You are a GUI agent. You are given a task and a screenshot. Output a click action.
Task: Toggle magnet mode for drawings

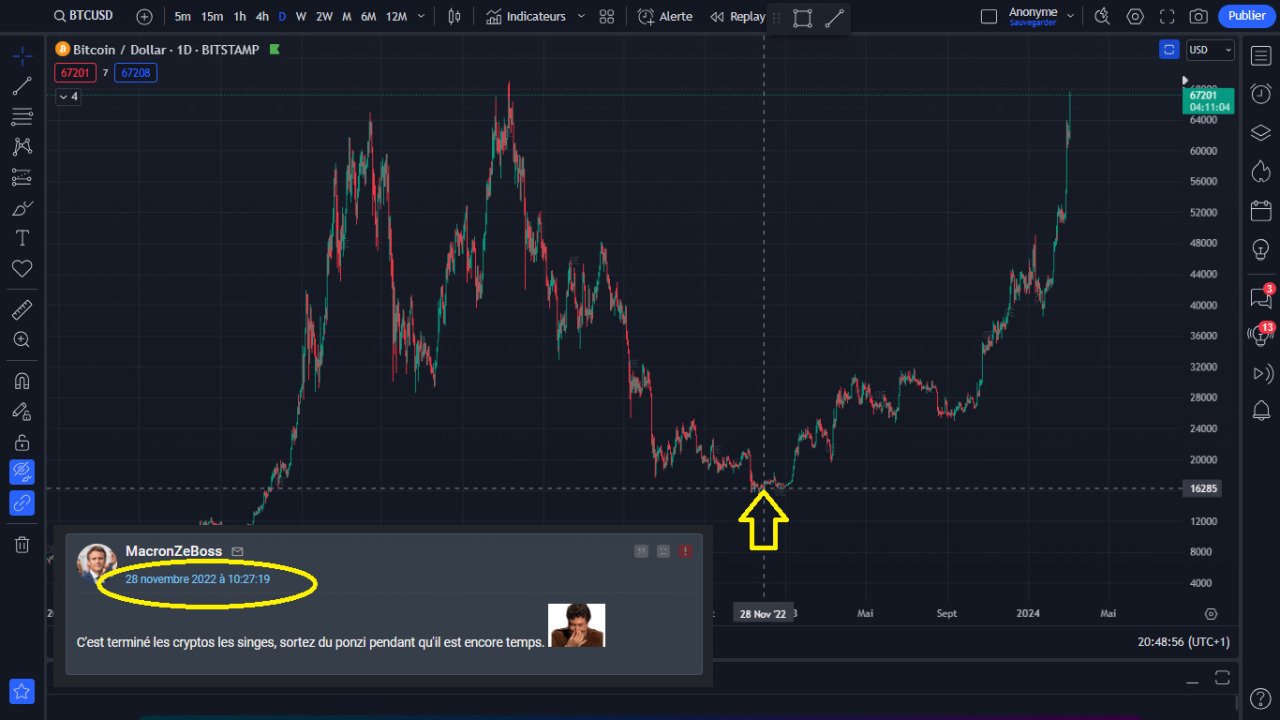tap(22, 381)
